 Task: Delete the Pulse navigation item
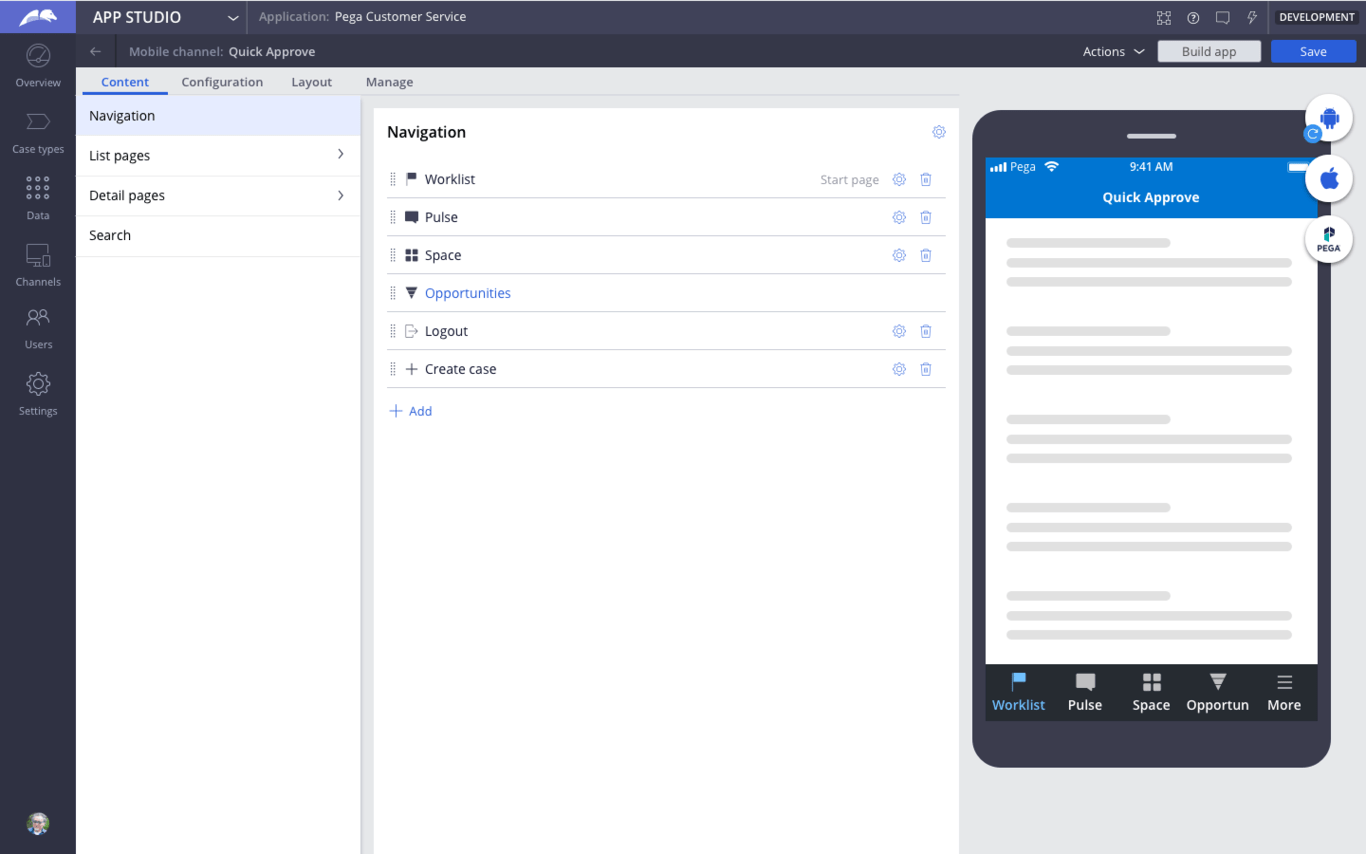coord(926,218)
